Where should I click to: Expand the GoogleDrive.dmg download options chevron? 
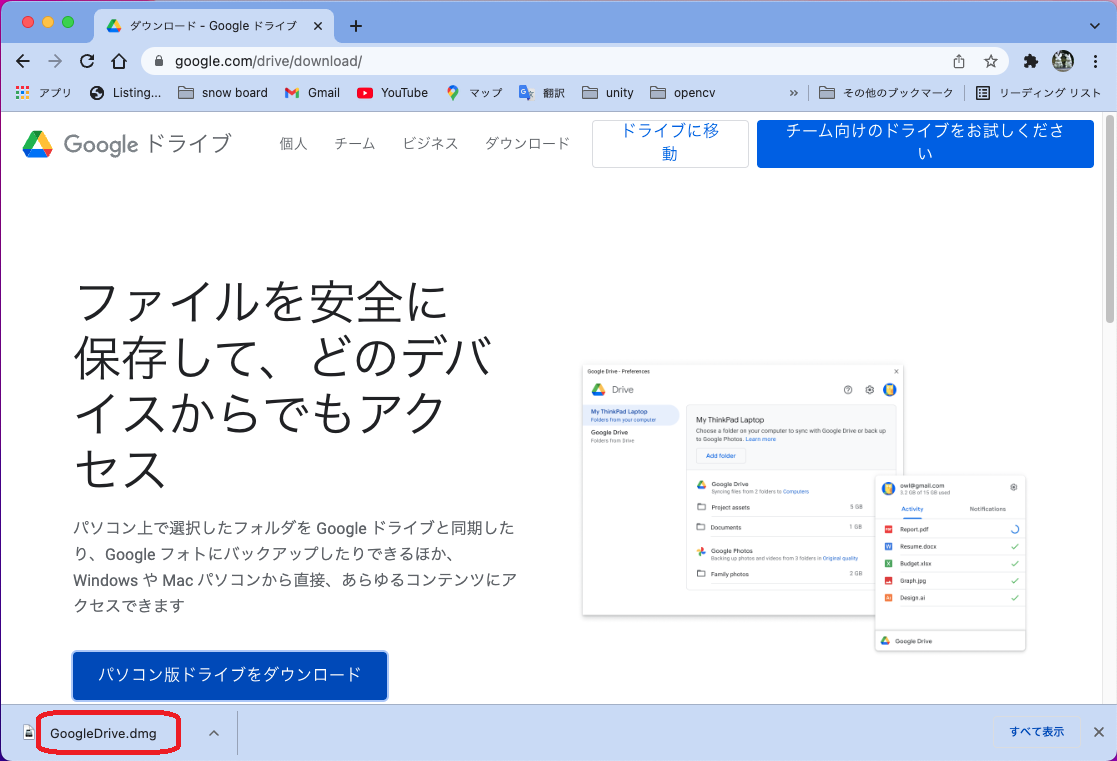213,733
